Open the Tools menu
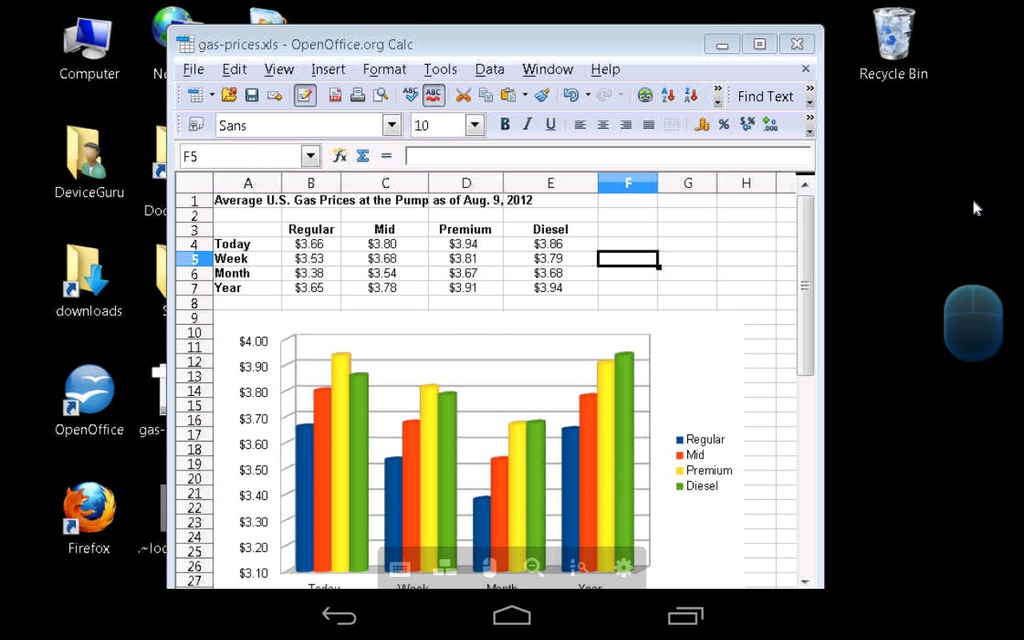 [440, 69]
